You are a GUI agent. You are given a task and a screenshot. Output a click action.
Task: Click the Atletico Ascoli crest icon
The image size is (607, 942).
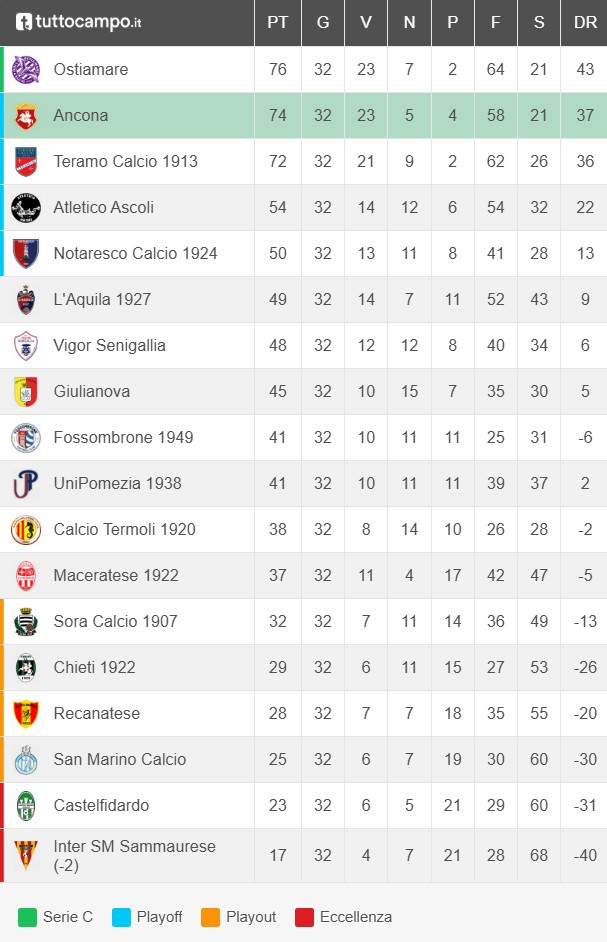click(25, 208)
